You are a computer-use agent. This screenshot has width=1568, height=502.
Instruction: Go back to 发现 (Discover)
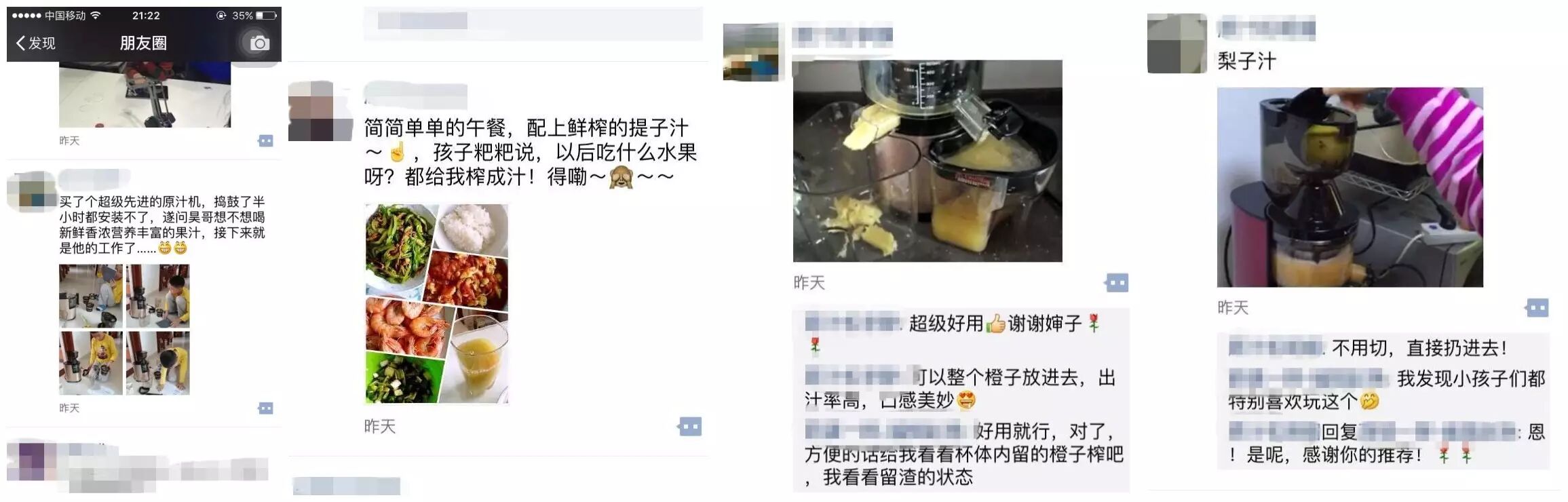pyautogui.click(x=35, y=43)
